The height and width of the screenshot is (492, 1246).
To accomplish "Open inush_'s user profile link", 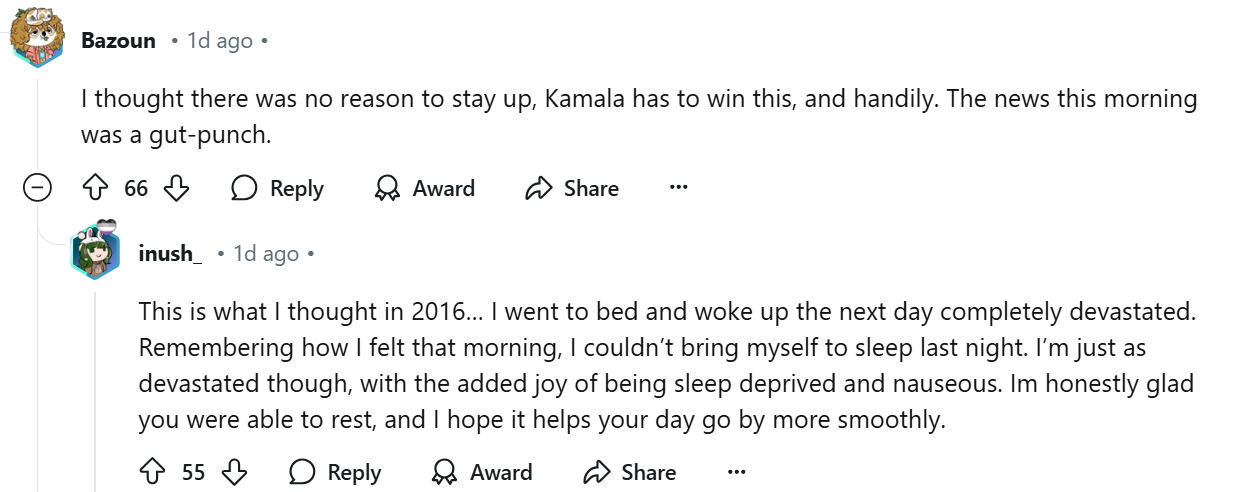I will click(x=170, y=254).
